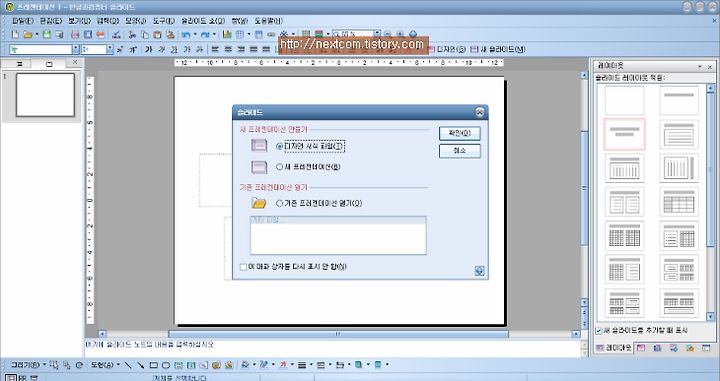Click the Redo arrow icon in the toolbar
The image size is (720, 381).
[205, 34]
